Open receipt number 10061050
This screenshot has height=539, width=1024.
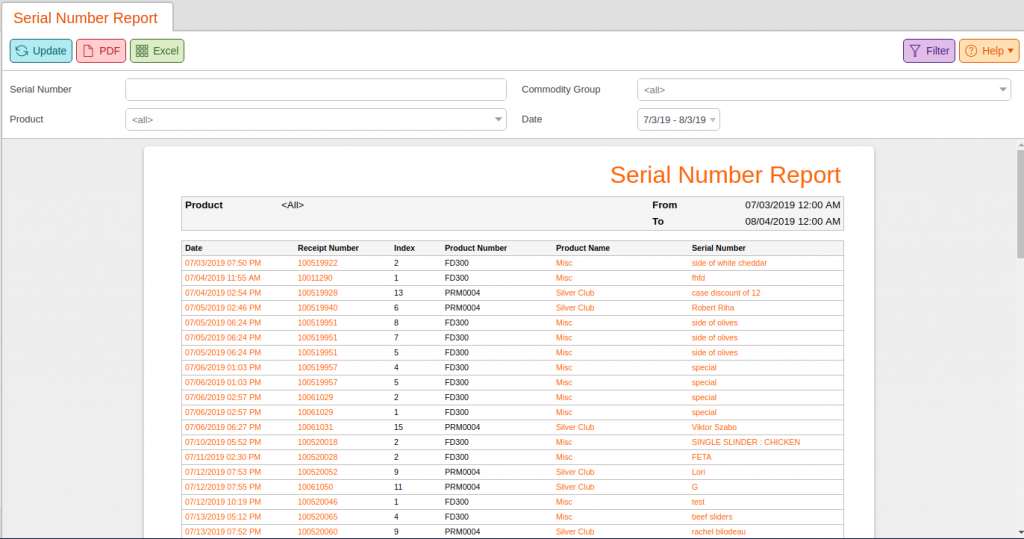pyautogui.click(x=315, y=487)
